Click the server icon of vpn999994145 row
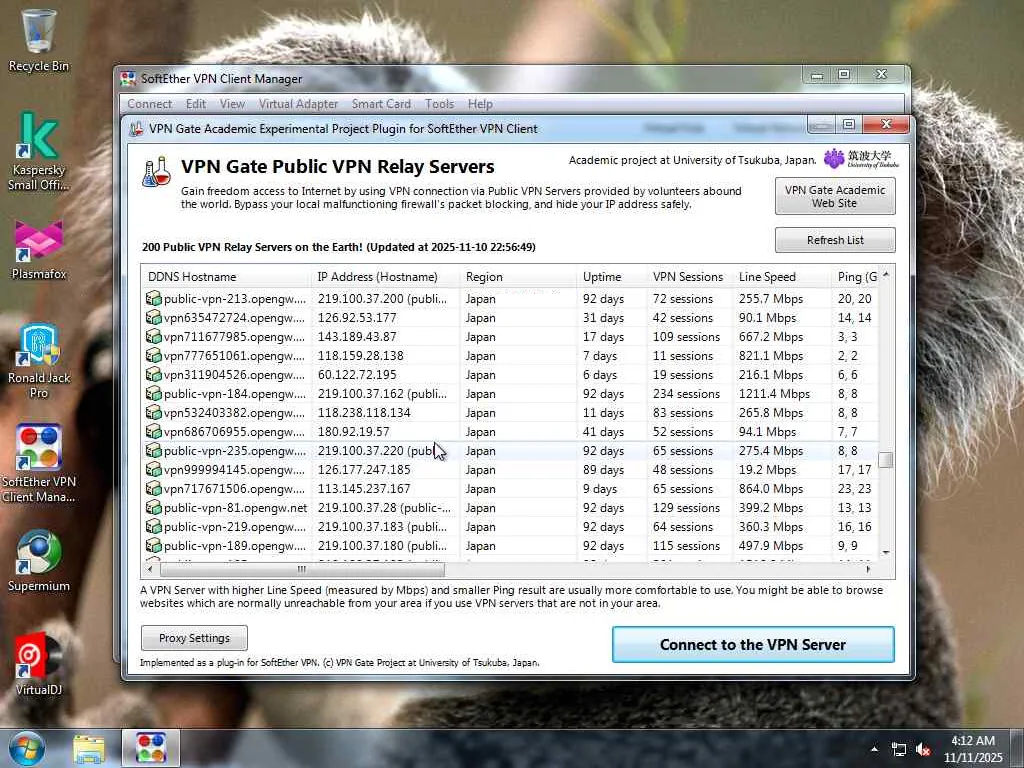This screenshot has width=1024, height=768. click(153, 469)
